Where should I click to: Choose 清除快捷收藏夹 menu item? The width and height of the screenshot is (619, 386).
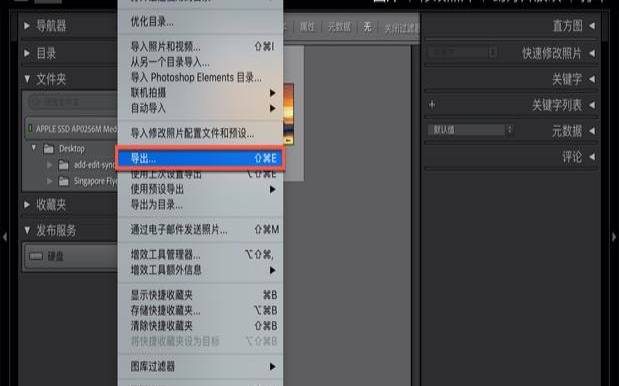pos(200,326)
